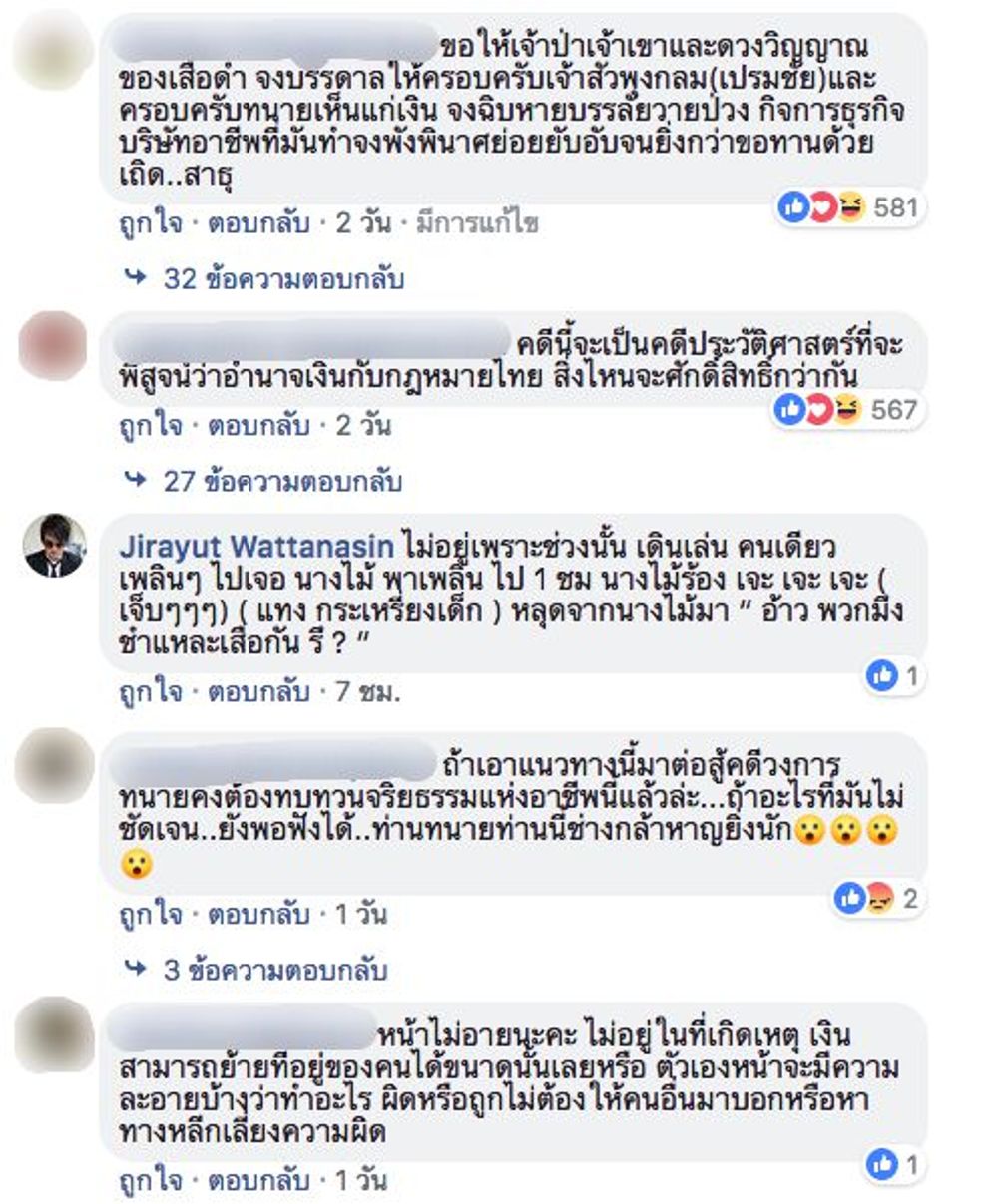Expand the 3 ข้อความตอบกลับ replies thread
Screen dimensions: 998x1204
point(275,971)
